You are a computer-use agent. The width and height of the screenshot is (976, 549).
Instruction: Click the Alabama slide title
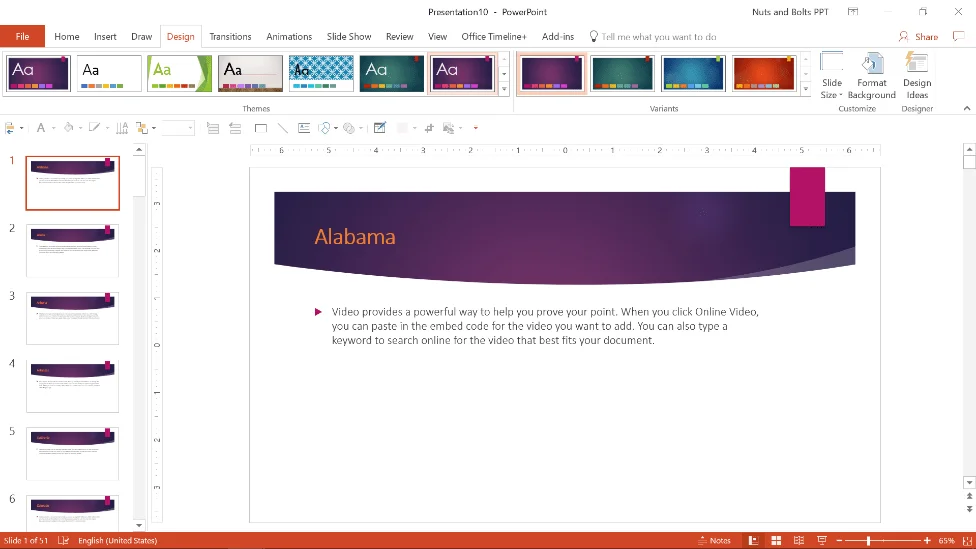[x=355, y=237]
